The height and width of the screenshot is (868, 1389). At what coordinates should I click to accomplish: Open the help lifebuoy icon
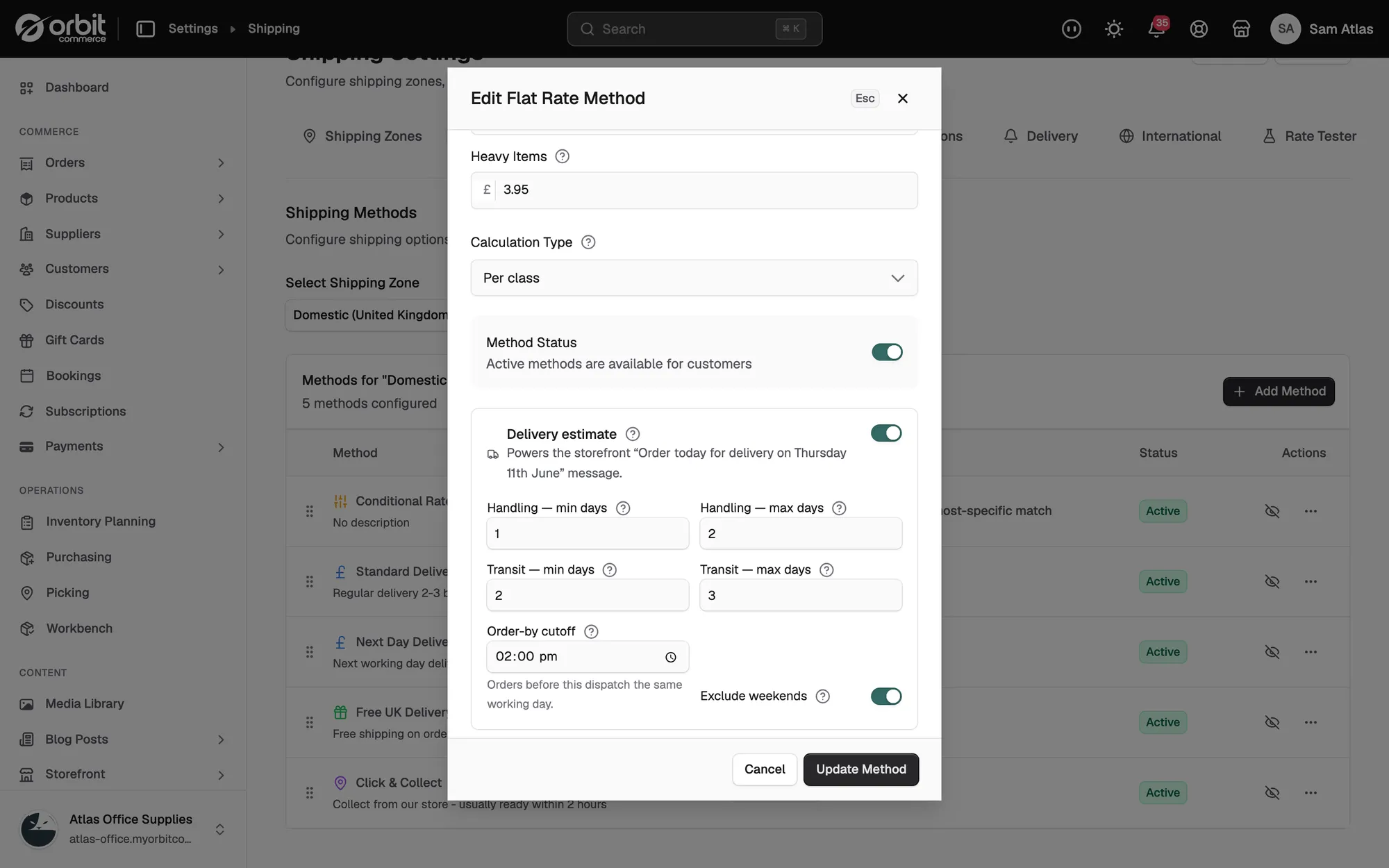(1199, 28)
